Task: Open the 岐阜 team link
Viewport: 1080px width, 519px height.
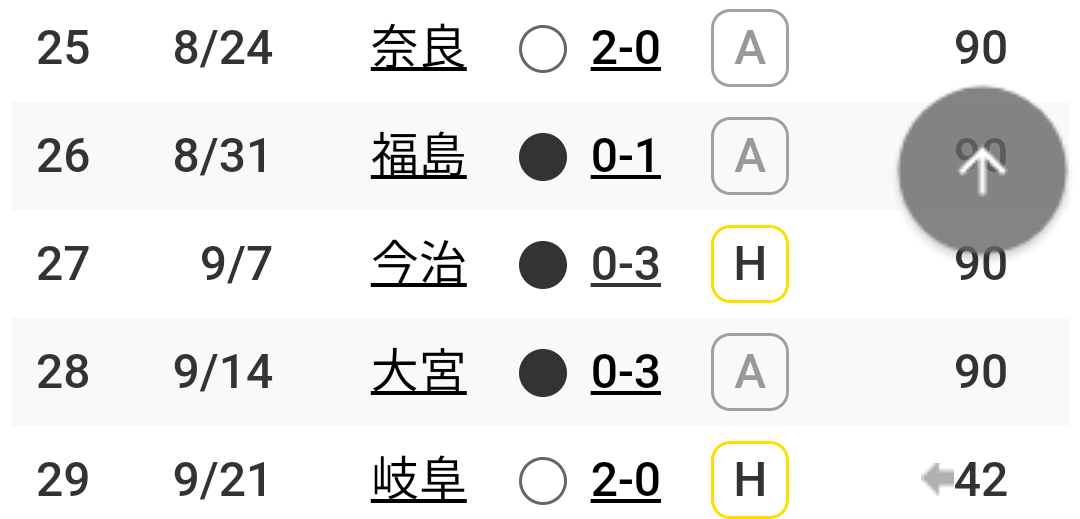Action: tap(419, 480)
